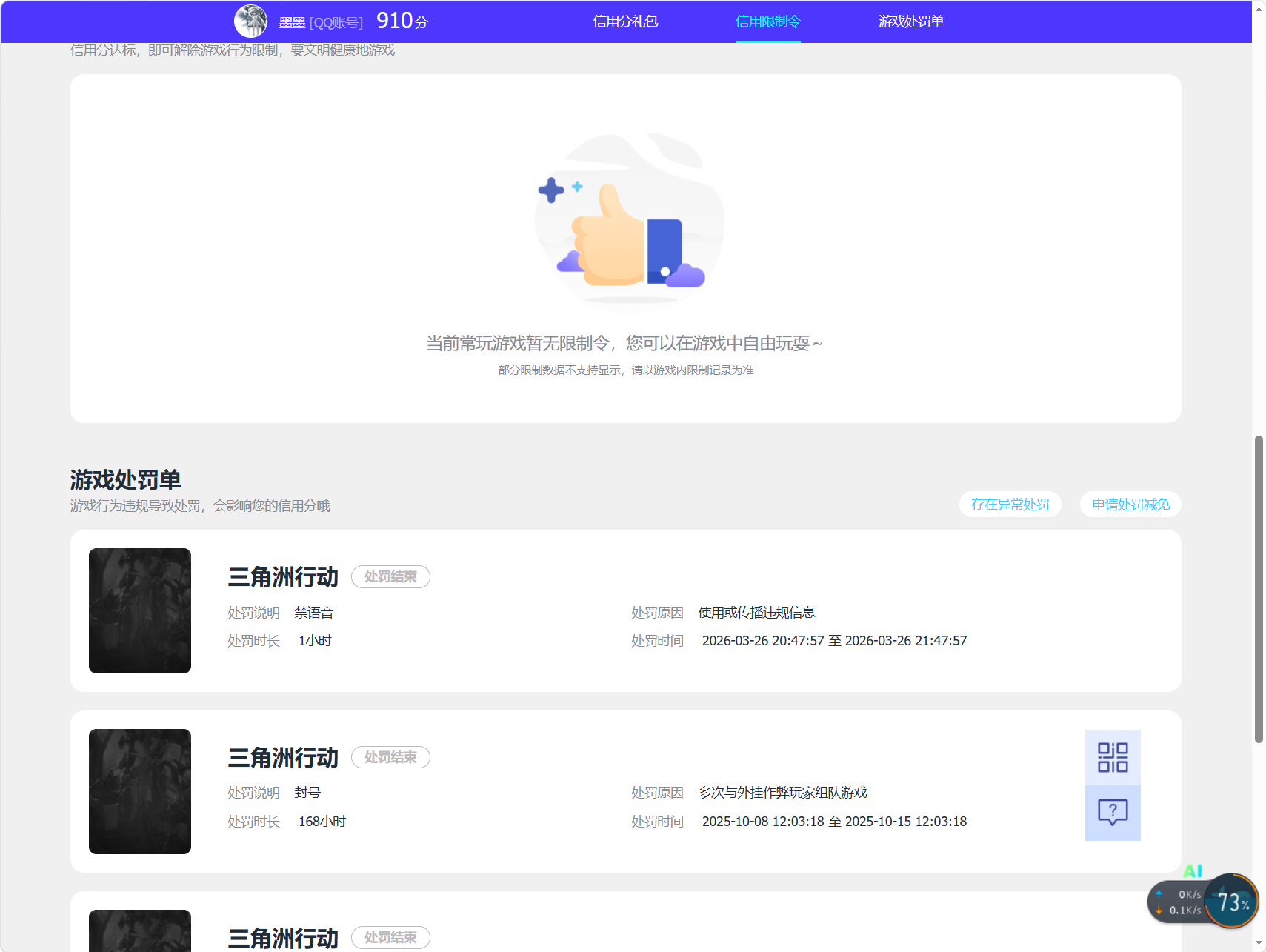
Task: Click the 2026-03-26 penalty time range
Action: pos(834,641)
